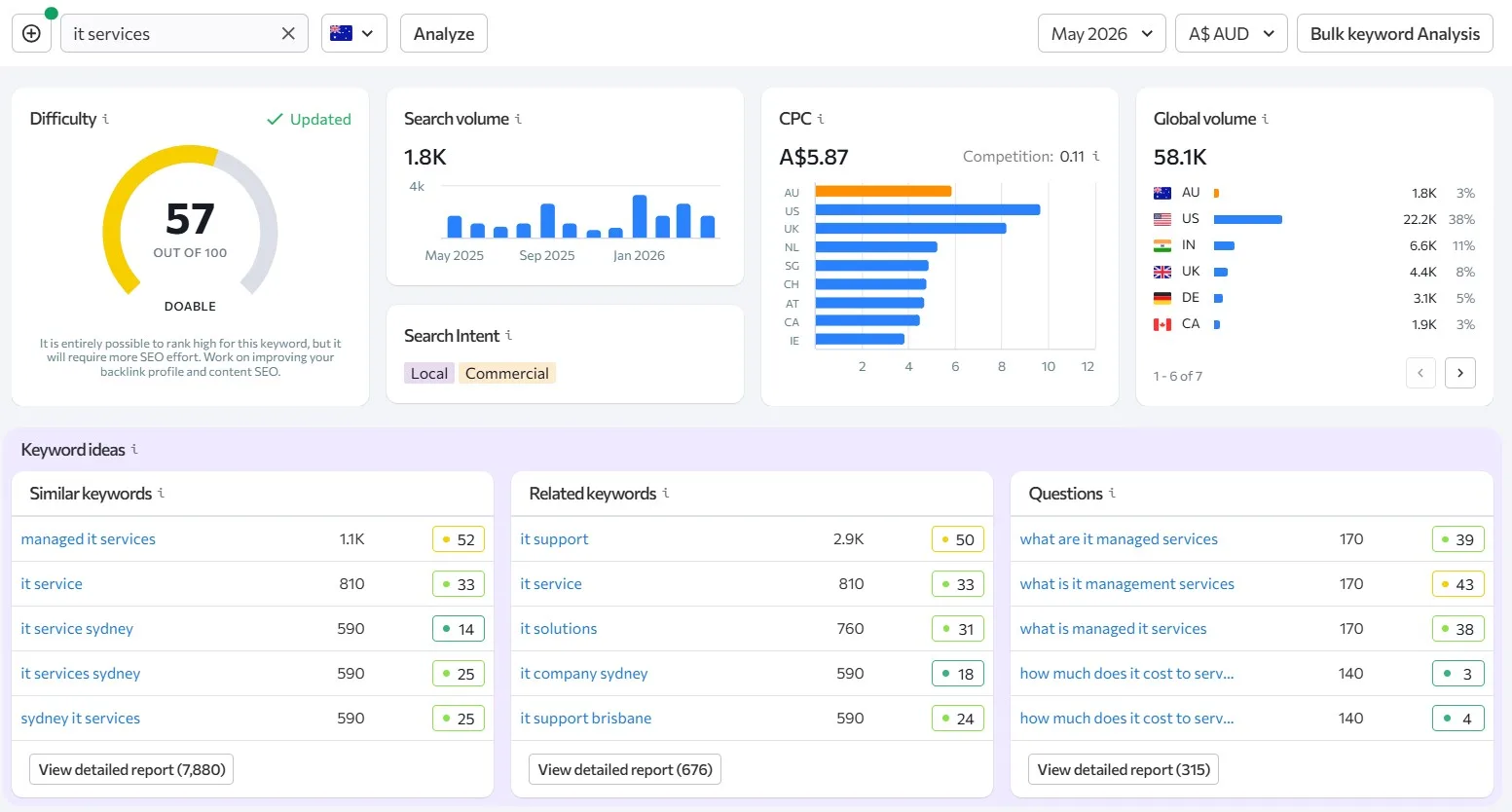
Task: Click the Local intent tag
Action: (x=429, y=373)
